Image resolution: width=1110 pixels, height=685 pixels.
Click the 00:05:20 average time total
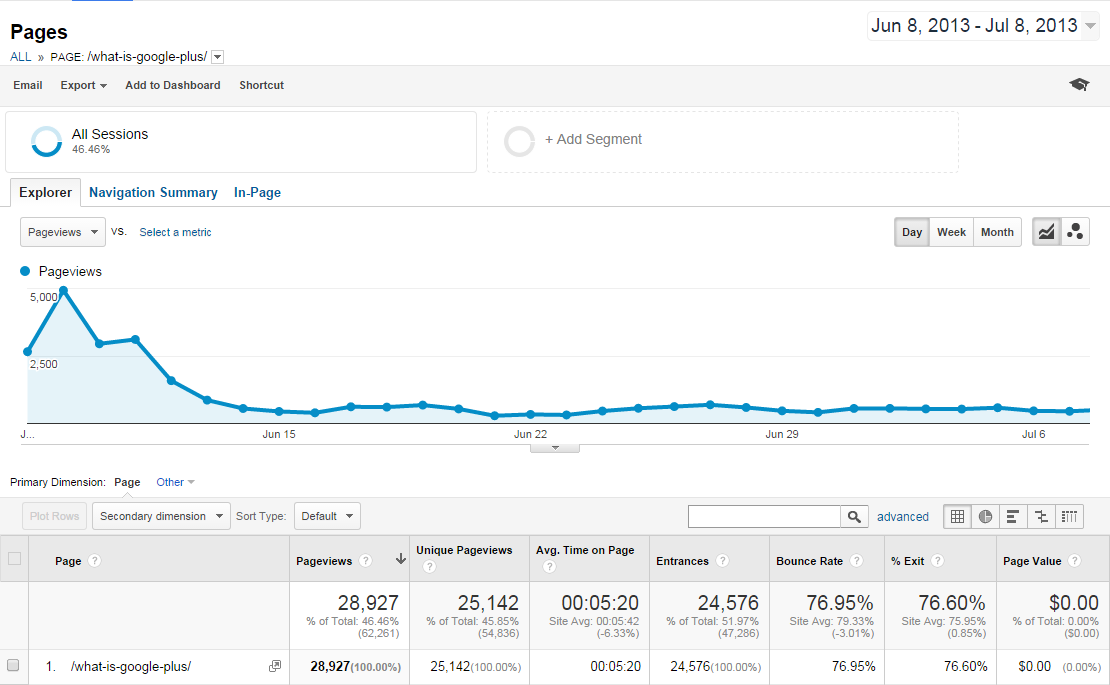tap(600, 603)
